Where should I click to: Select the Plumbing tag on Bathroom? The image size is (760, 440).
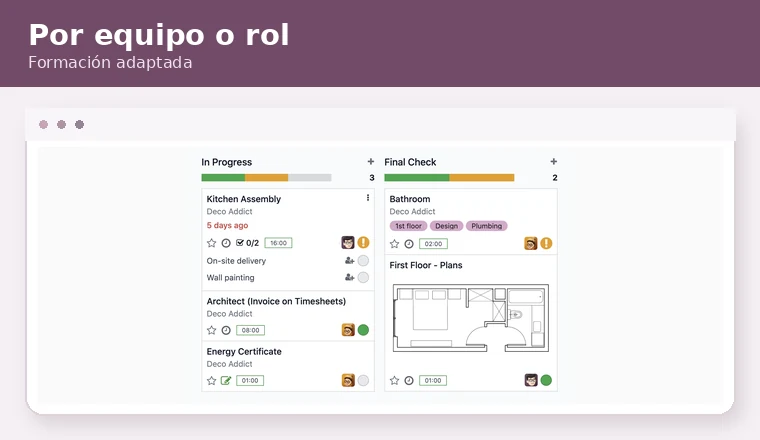point(487,226)
